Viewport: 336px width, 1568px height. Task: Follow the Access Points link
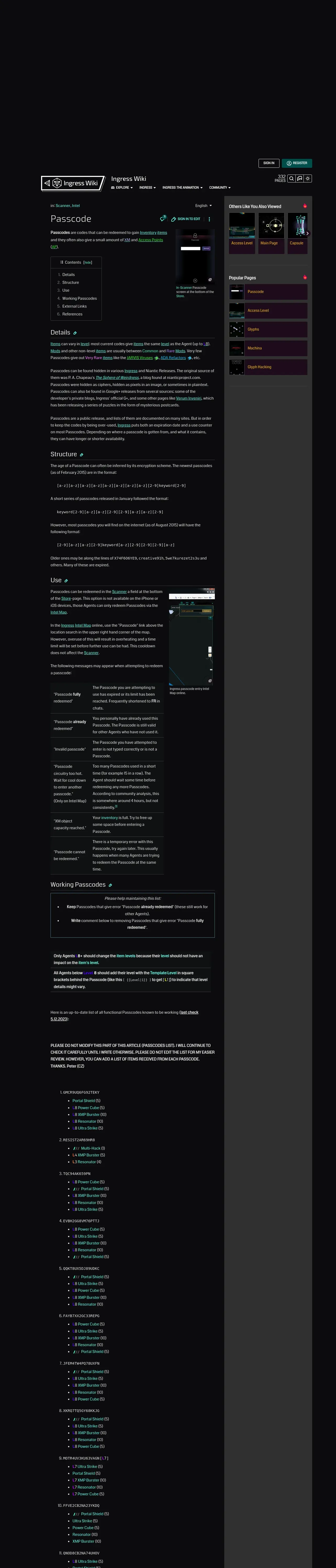tap(151, 240)
